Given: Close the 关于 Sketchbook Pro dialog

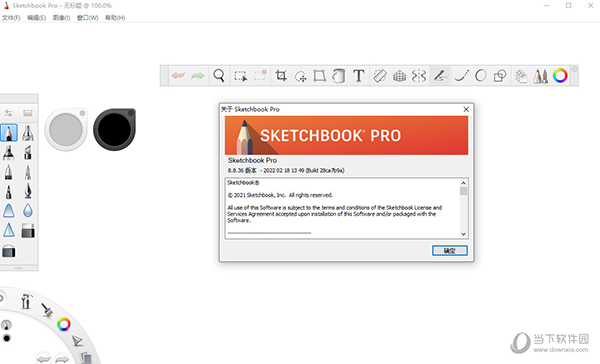Looking at the screenshot, I should click(466, 109).
